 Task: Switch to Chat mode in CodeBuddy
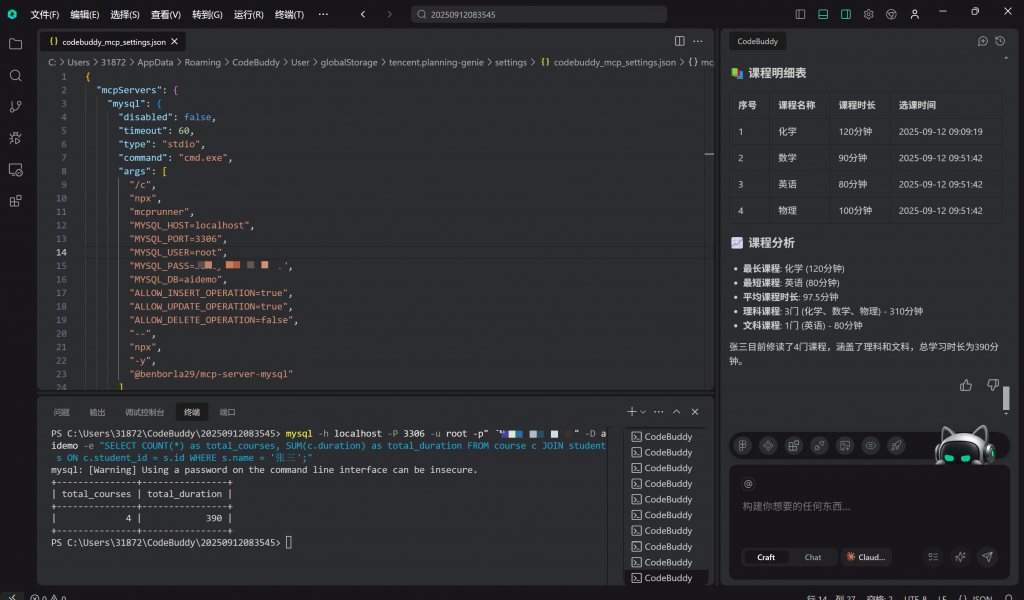click(x=813, y=557)
